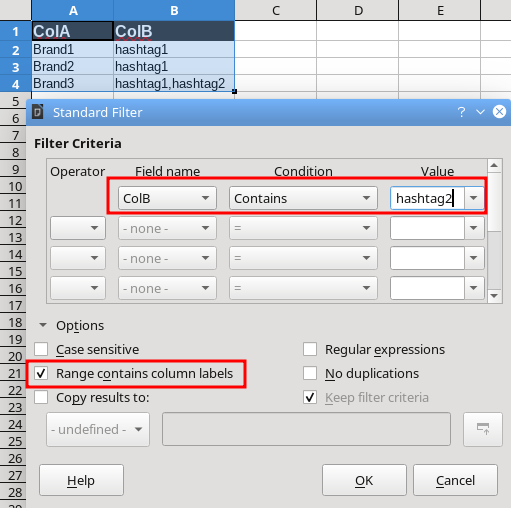Open the hashtag2 value dropdown arrow
The width and height of the screenshot is (511, 508).
pyautogui.click(x=474, y=198)
